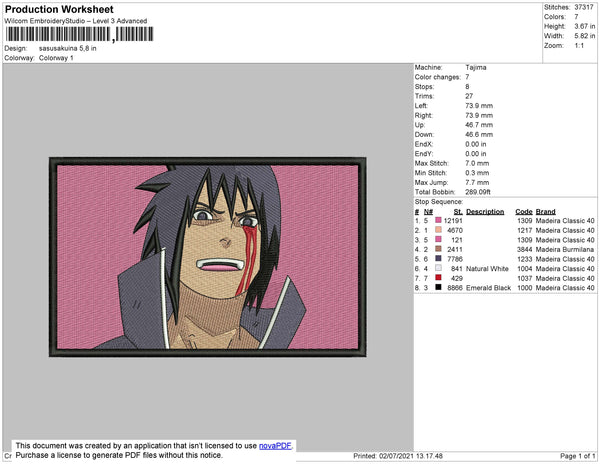Select the Trims value '27'
The width and height of the screenshot is (600, 464).
click(x=469, y=96)
